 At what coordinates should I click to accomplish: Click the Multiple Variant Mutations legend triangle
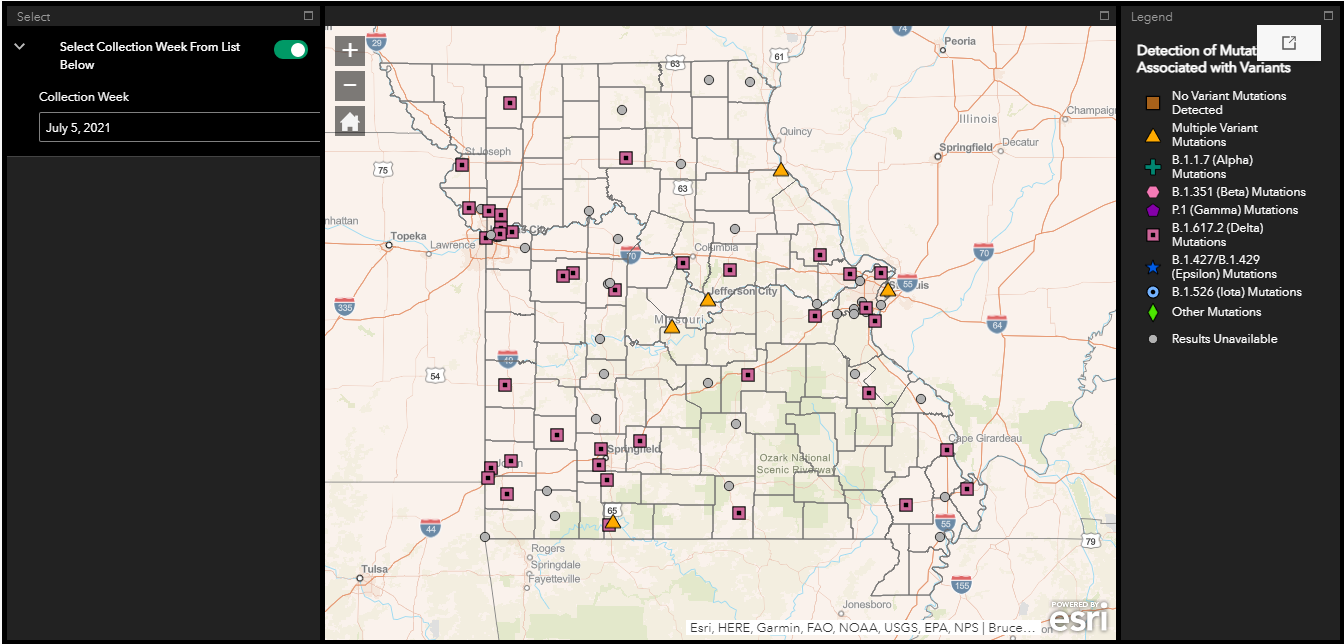coord(1153,135)
